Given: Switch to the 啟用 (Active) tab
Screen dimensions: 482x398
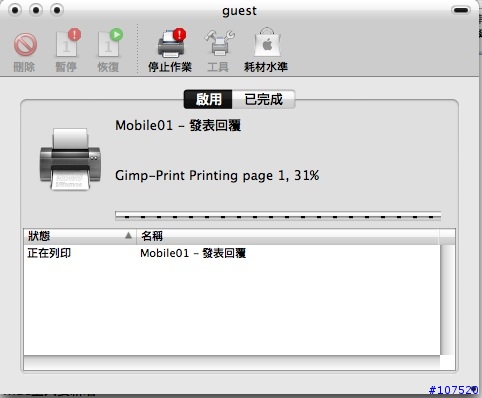Looking at the screenshot, I should point(208,99).
